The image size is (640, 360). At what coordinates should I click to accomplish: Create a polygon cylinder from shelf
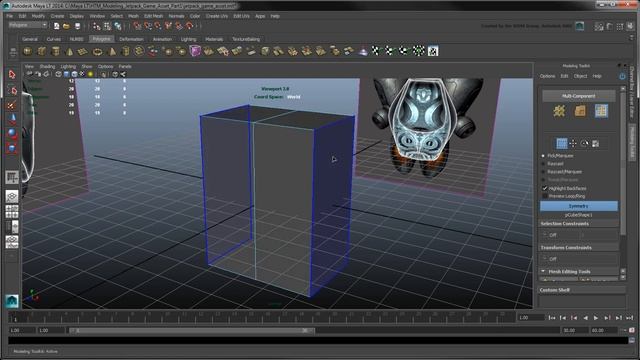(x=56, y=51)
